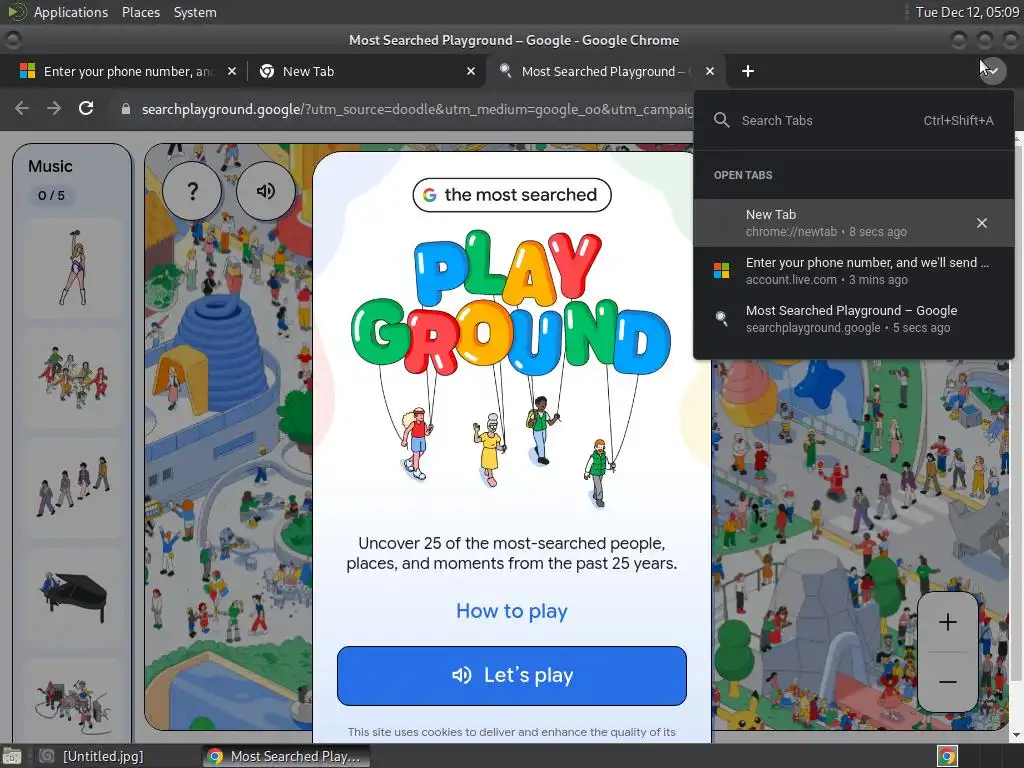Screen dimensions: 1024x768
Task: Go back in browser history
Action: point(22,108)
